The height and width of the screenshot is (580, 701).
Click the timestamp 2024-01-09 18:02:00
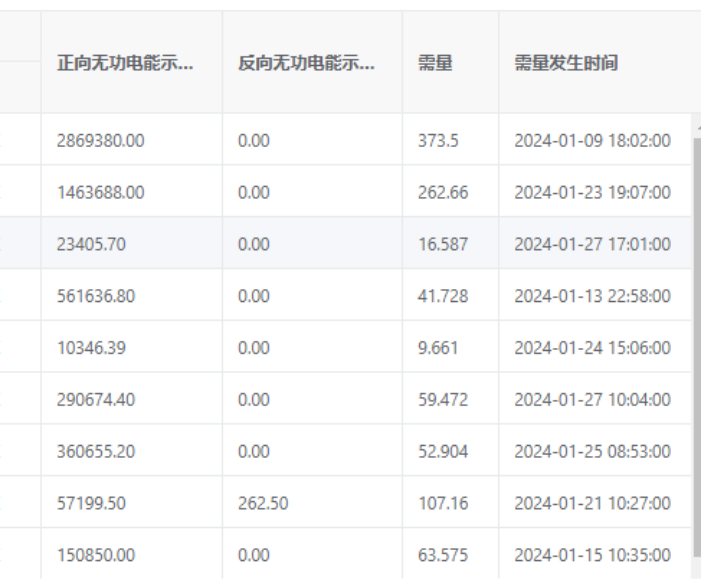pyautogui.click(x=592, y=141)
